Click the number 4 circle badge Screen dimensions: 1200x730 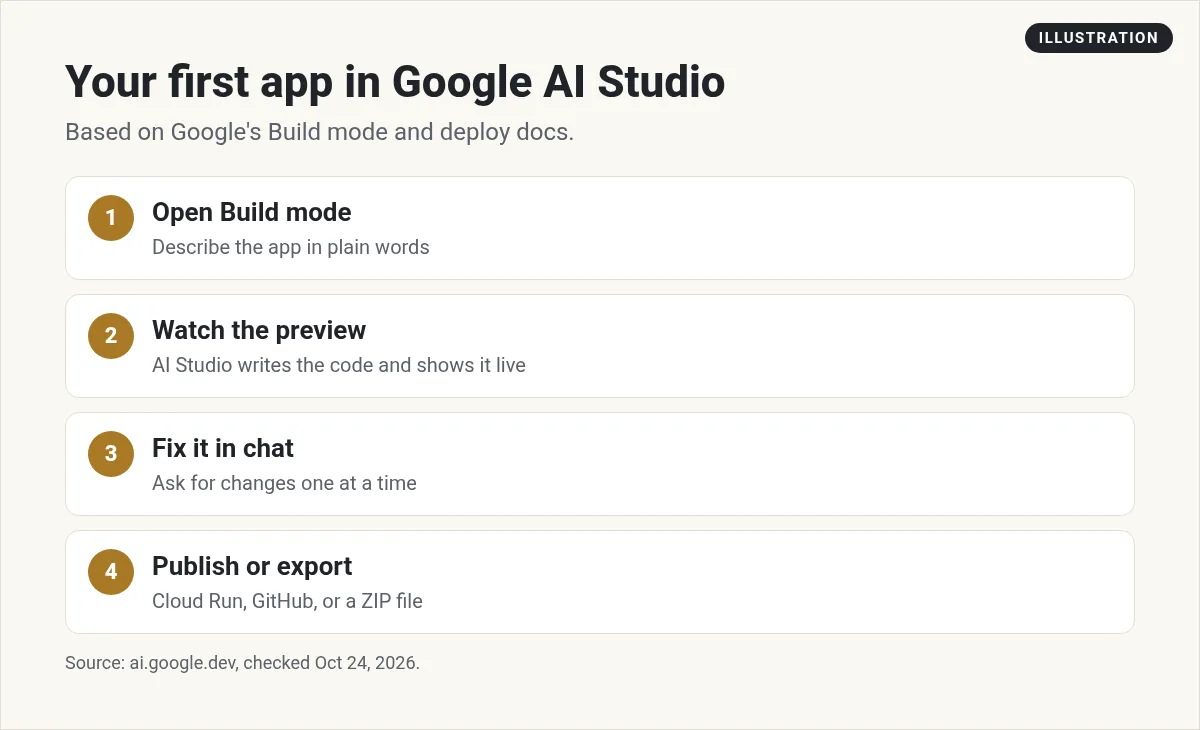111,572
